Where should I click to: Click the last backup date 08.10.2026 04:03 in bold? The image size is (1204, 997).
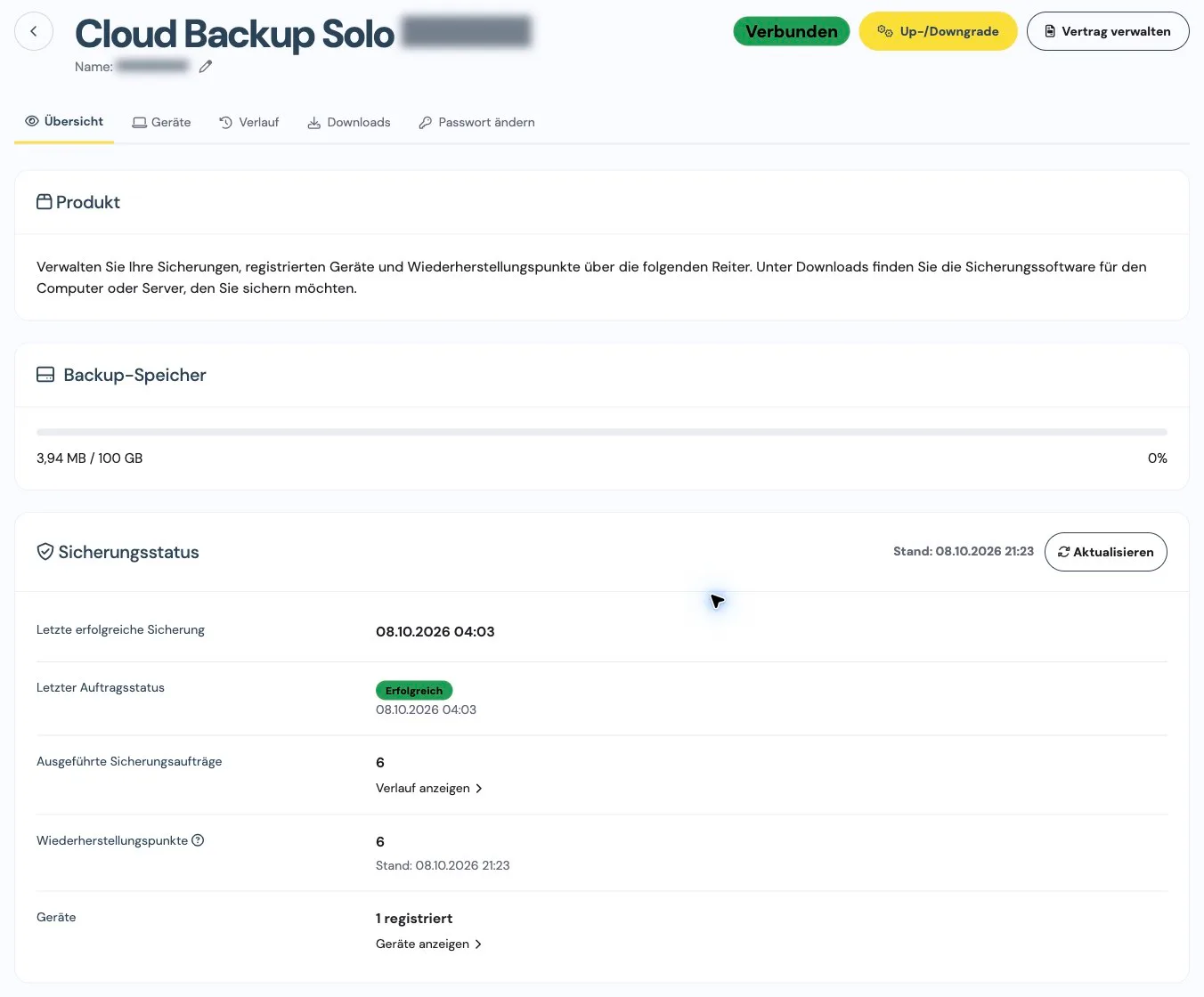435,632
